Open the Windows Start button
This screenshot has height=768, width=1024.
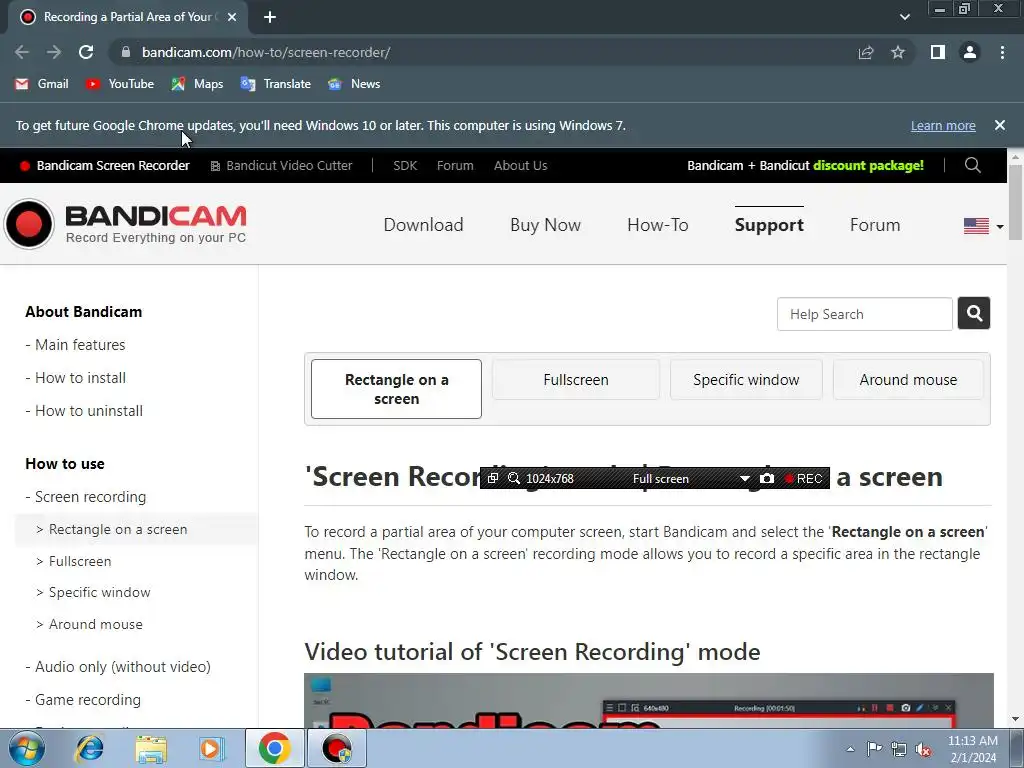click(26, 748)
